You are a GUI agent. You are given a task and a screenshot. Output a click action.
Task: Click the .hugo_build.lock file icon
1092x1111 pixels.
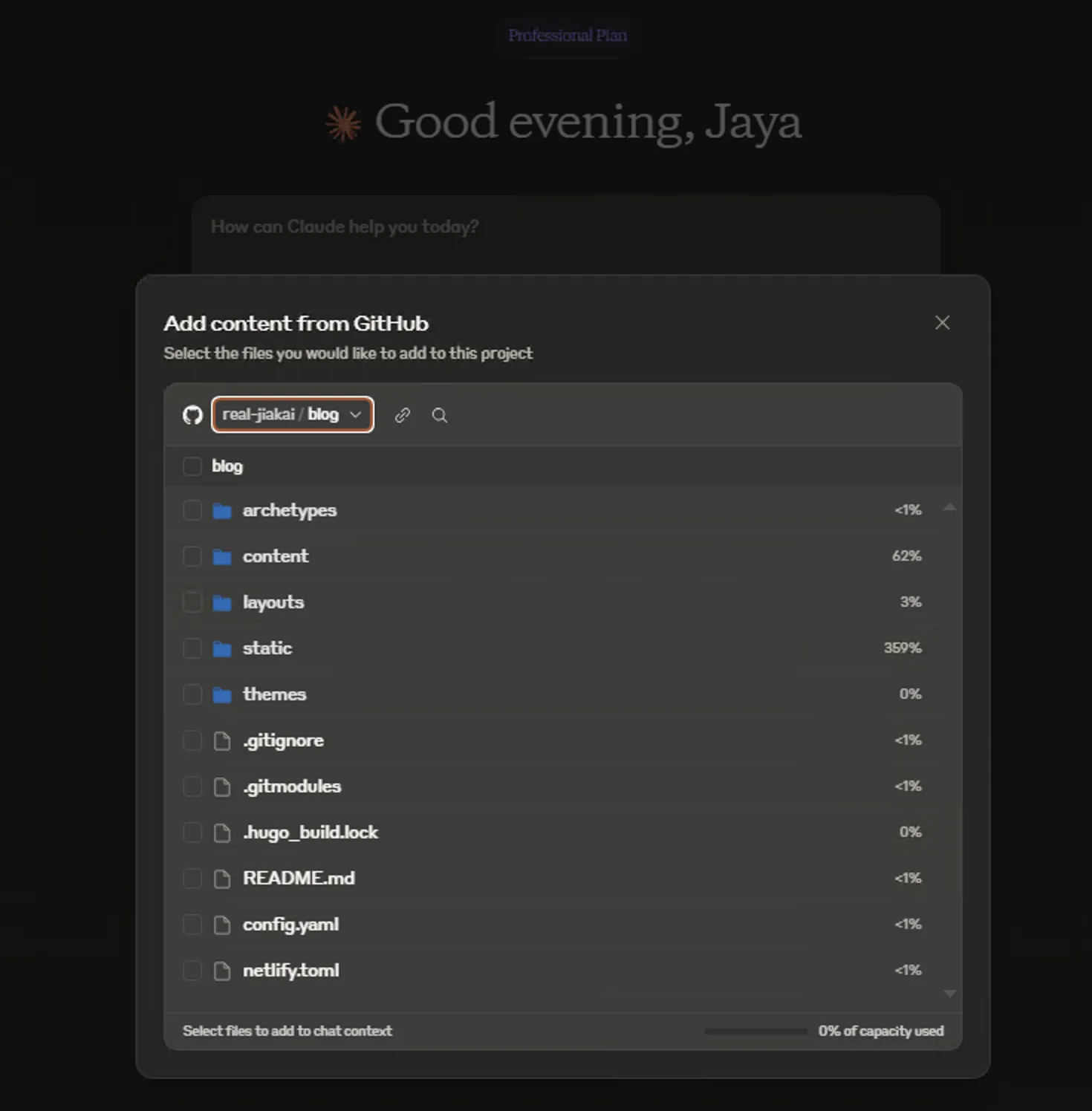pyautogui.click(x=222, y=833)
